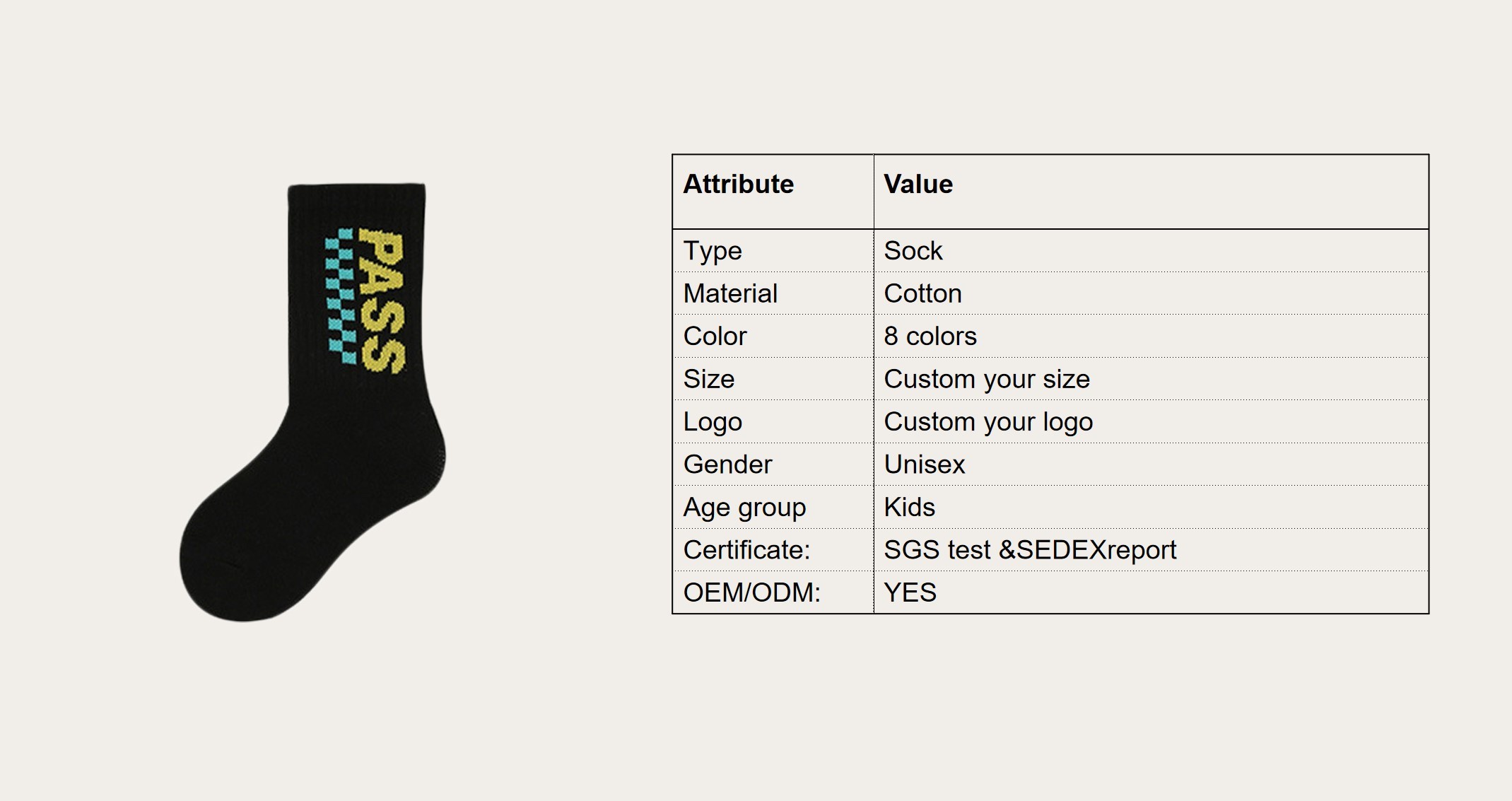Click the teal checkered pattern on sock

coord(341,296)
